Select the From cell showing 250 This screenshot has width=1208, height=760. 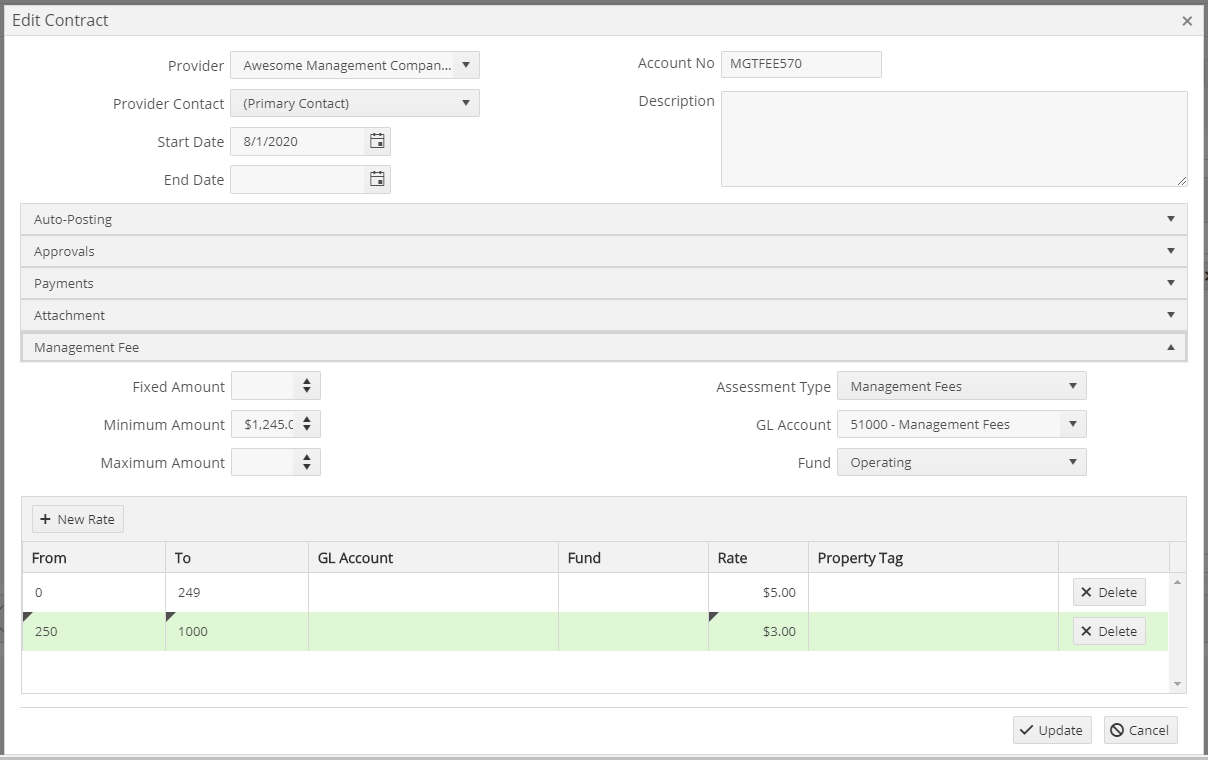(x=93, y=631)
